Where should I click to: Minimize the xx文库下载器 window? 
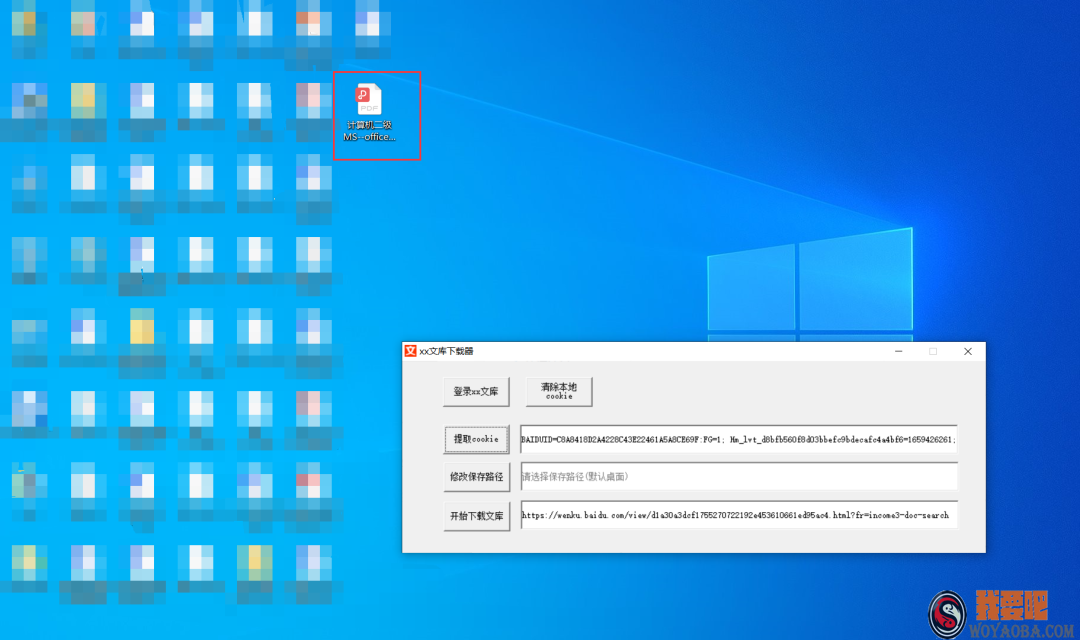[x=898, y=351]
